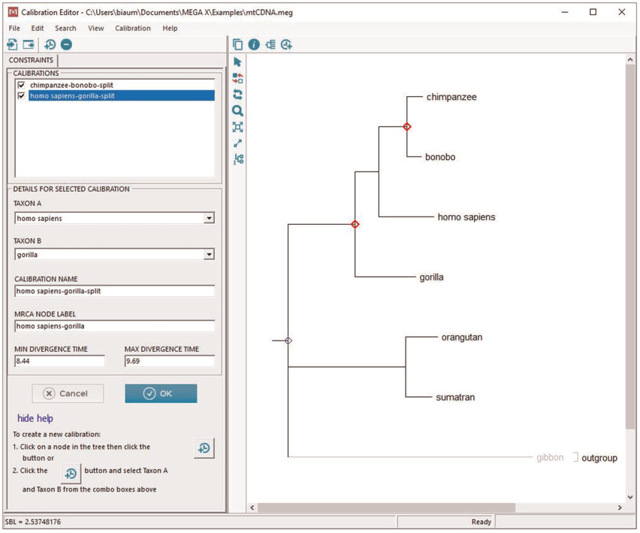The height and width of the screenshot is (533, 640).
Task: Open the tree information icon
Action: pyautogui.click(x=254, y=44)
